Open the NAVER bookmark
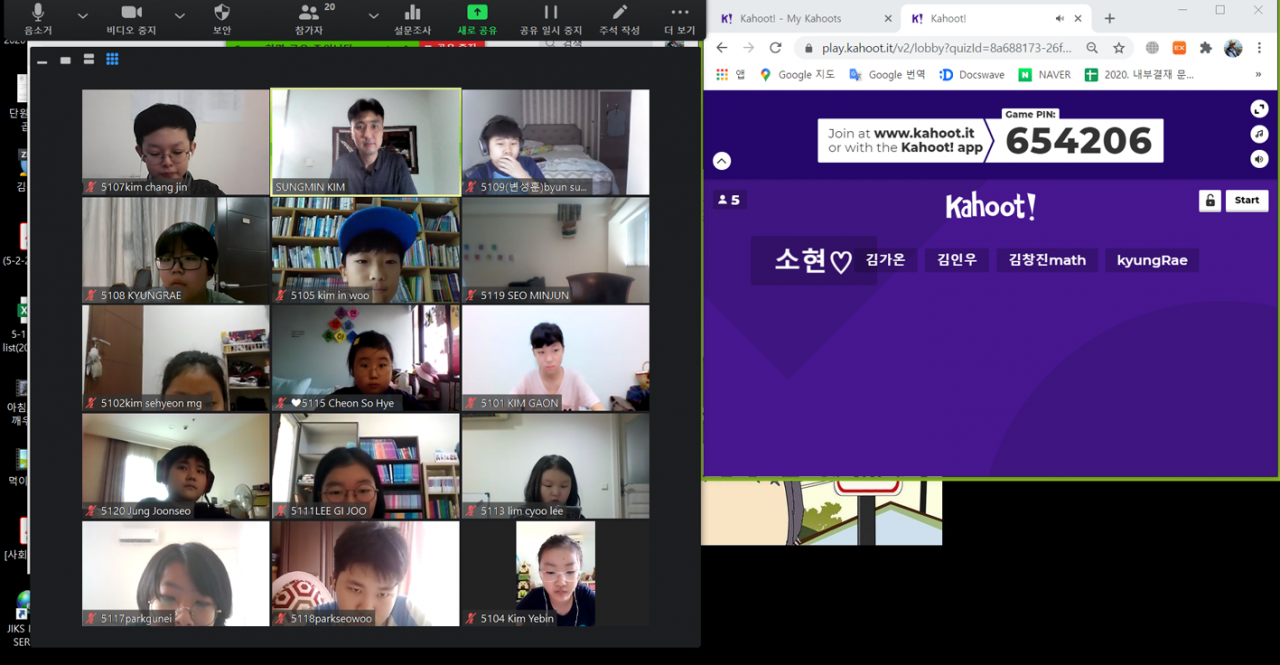 pyautogui.click(x=1044, y=74)
